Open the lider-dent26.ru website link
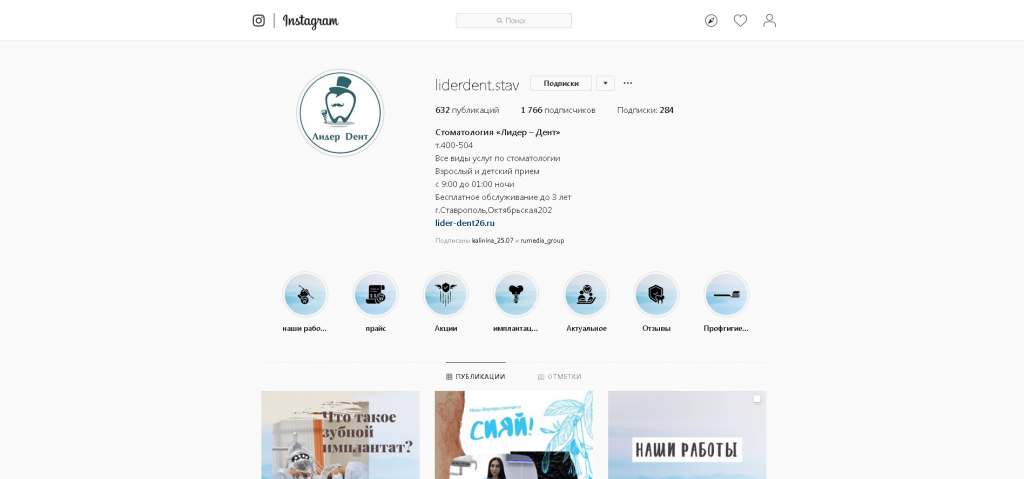 (465, 223)
